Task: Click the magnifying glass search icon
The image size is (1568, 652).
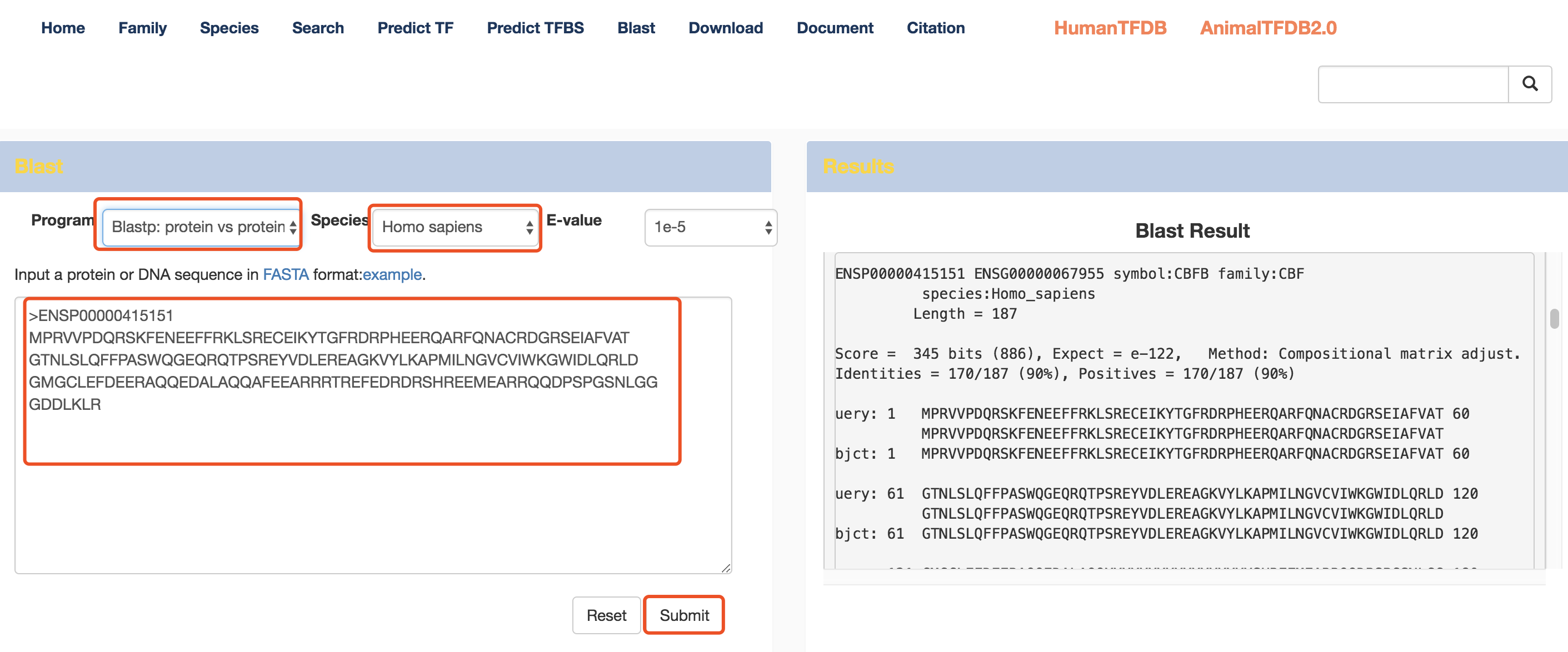Action: point(1530,84)
